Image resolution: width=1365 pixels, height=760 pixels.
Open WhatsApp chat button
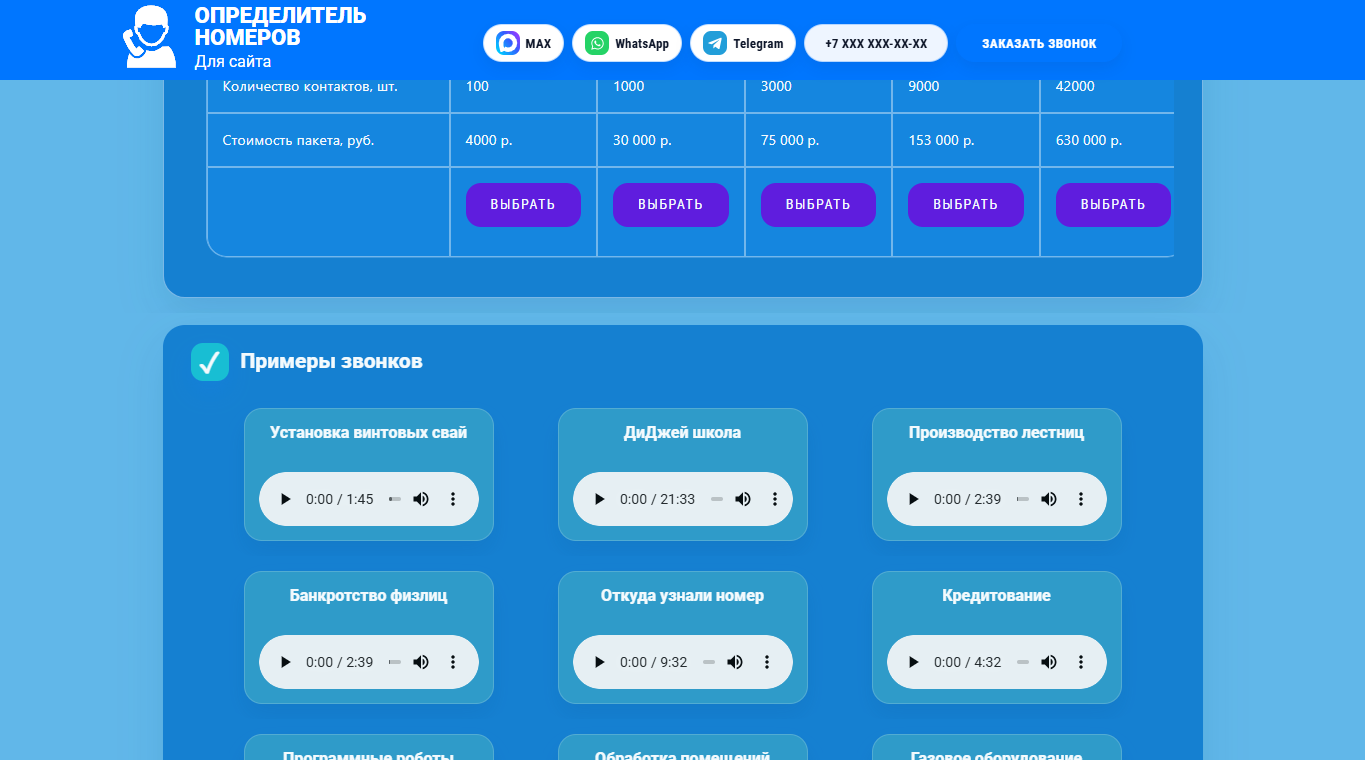click(627, 43)
